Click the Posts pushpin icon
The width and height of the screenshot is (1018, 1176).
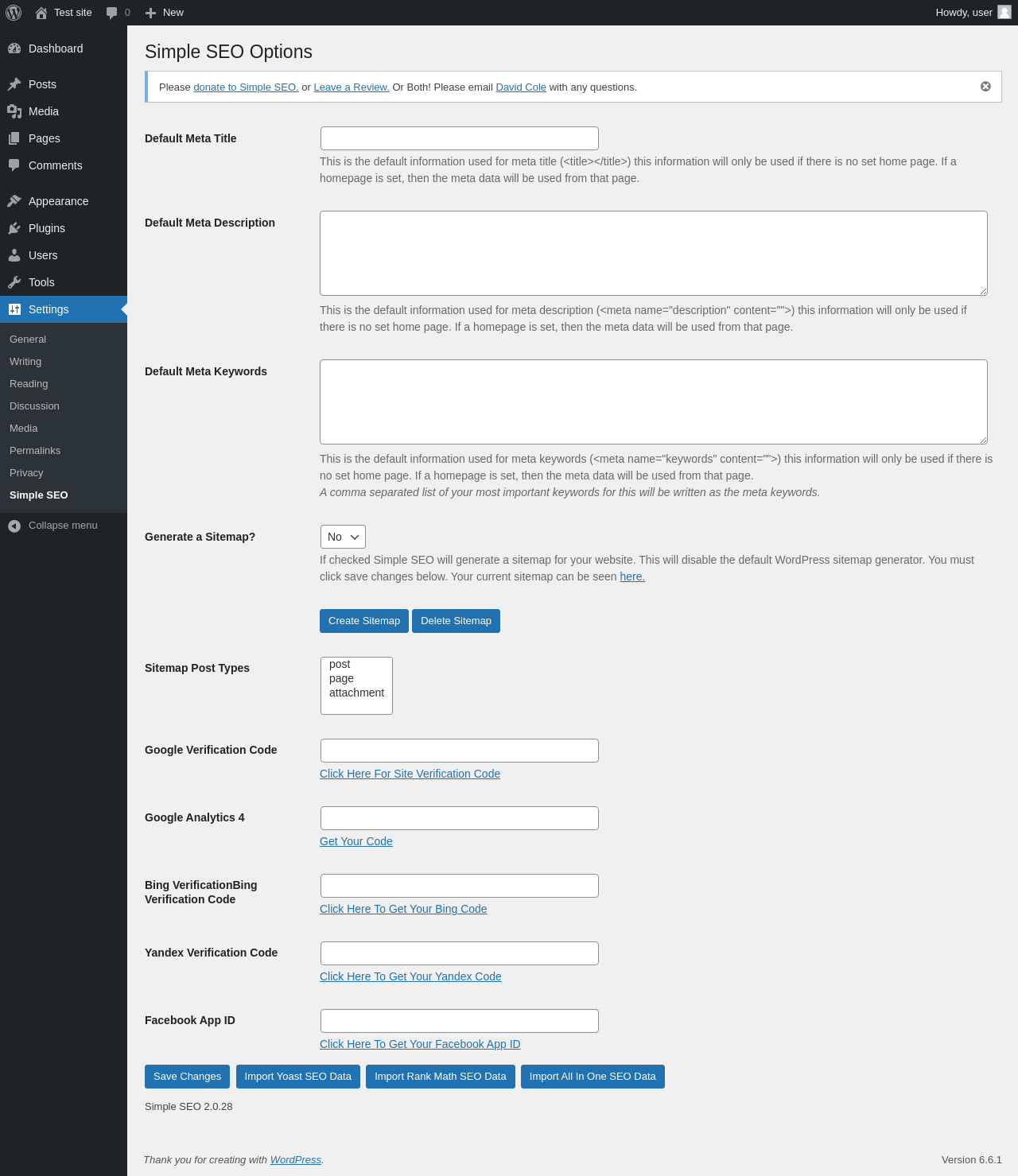click(14, 84)
